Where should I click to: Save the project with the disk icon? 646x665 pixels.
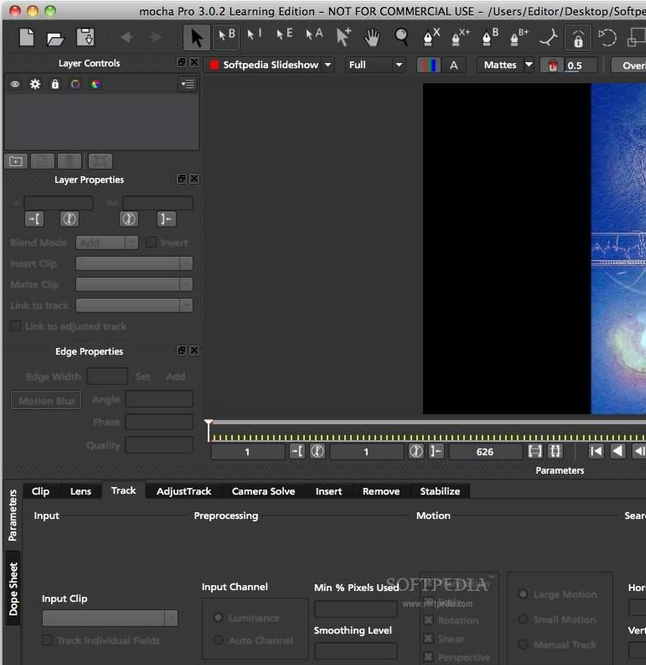pyautogui.click(x=85, y=37)
